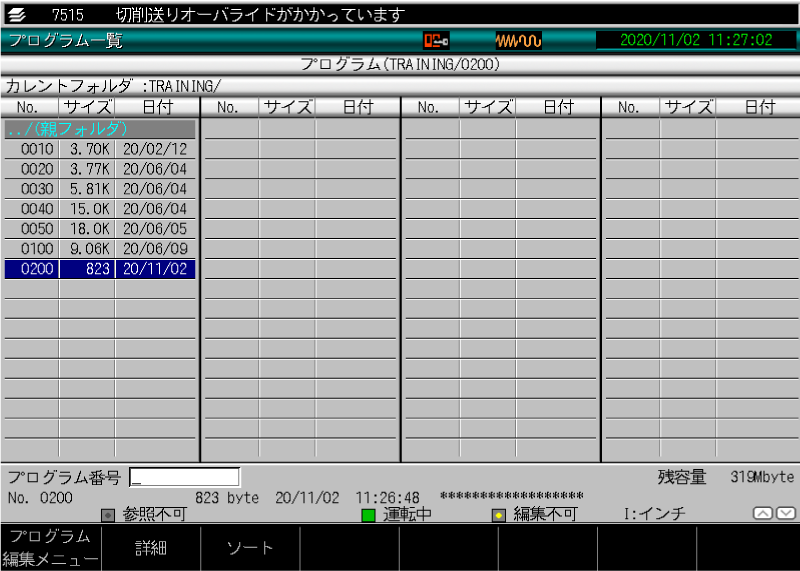Image resolution: width=800 pixels, height=571 pixels.
Task: Select program 0010 in the list
Action: coord(100,149)
